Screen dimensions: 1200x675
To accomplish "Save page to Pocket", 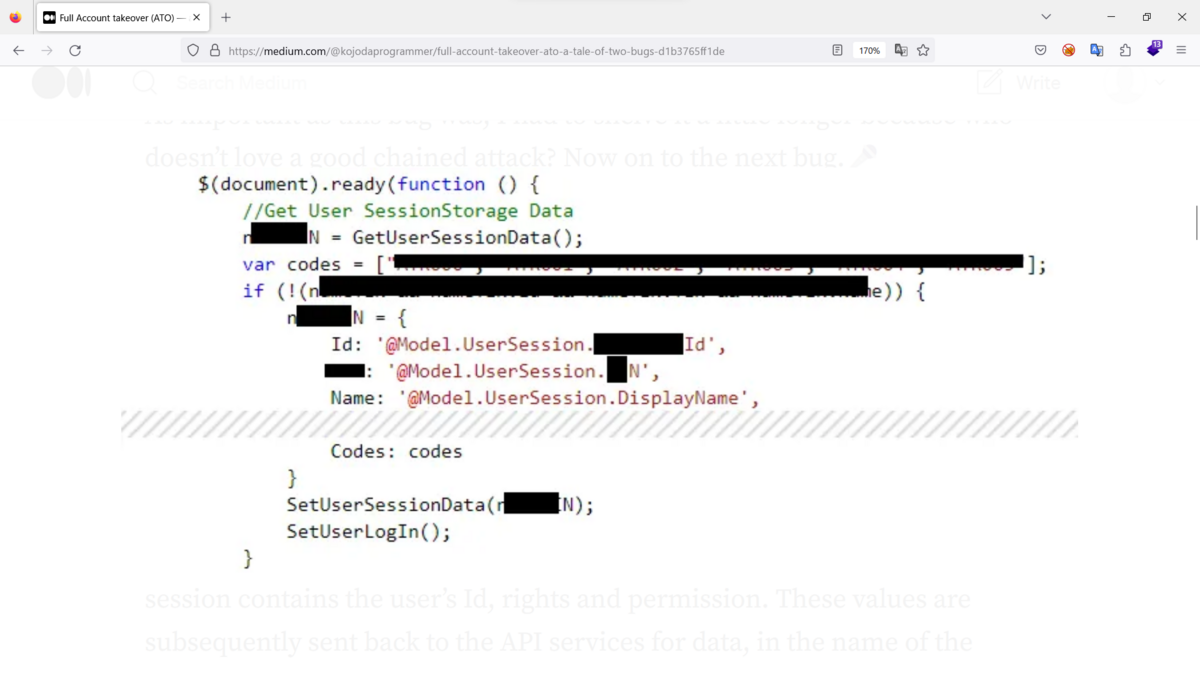I will tap(1040, 50).
